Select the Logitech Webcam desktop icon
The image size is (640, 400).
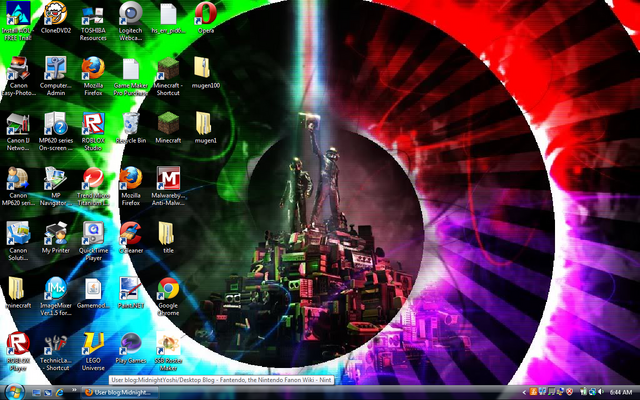(x=131, y=21)
